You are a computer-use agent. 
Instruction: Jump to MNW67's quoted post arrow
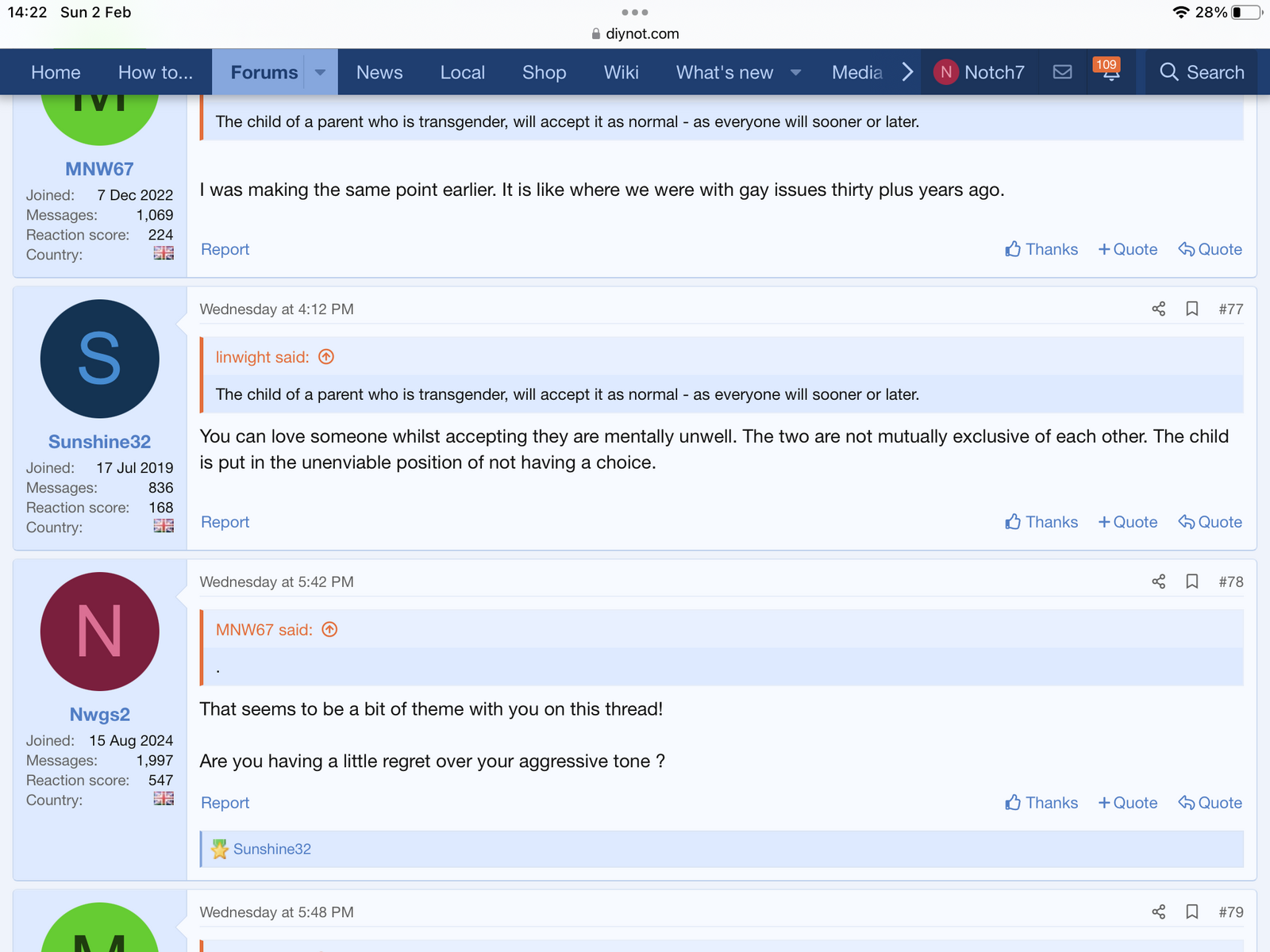[329, 630]
